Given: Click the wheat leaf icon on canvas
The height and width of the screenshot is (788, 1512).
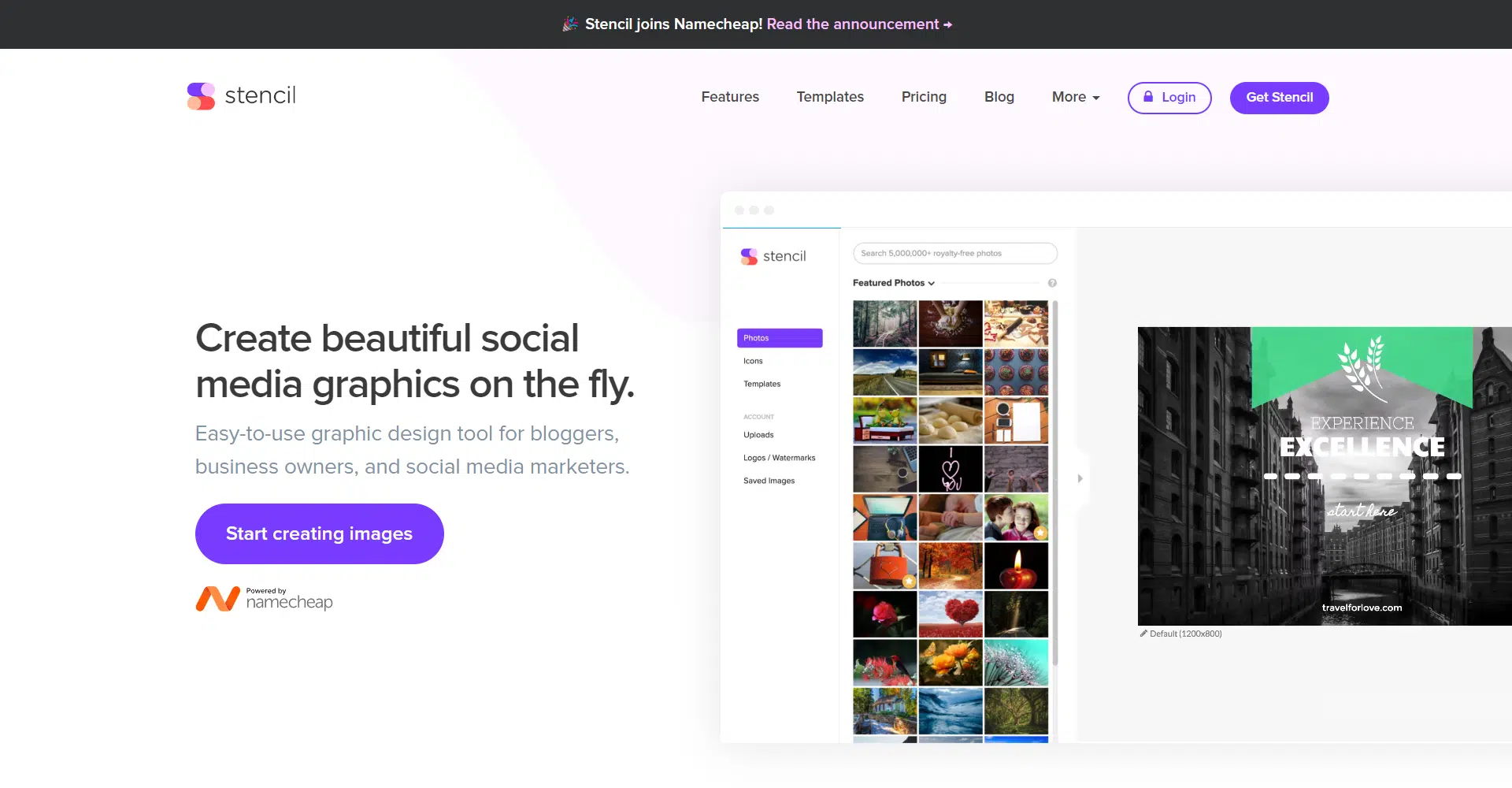Looking at the screenshot, I should pyautogui.click(x=1362, y=366).
